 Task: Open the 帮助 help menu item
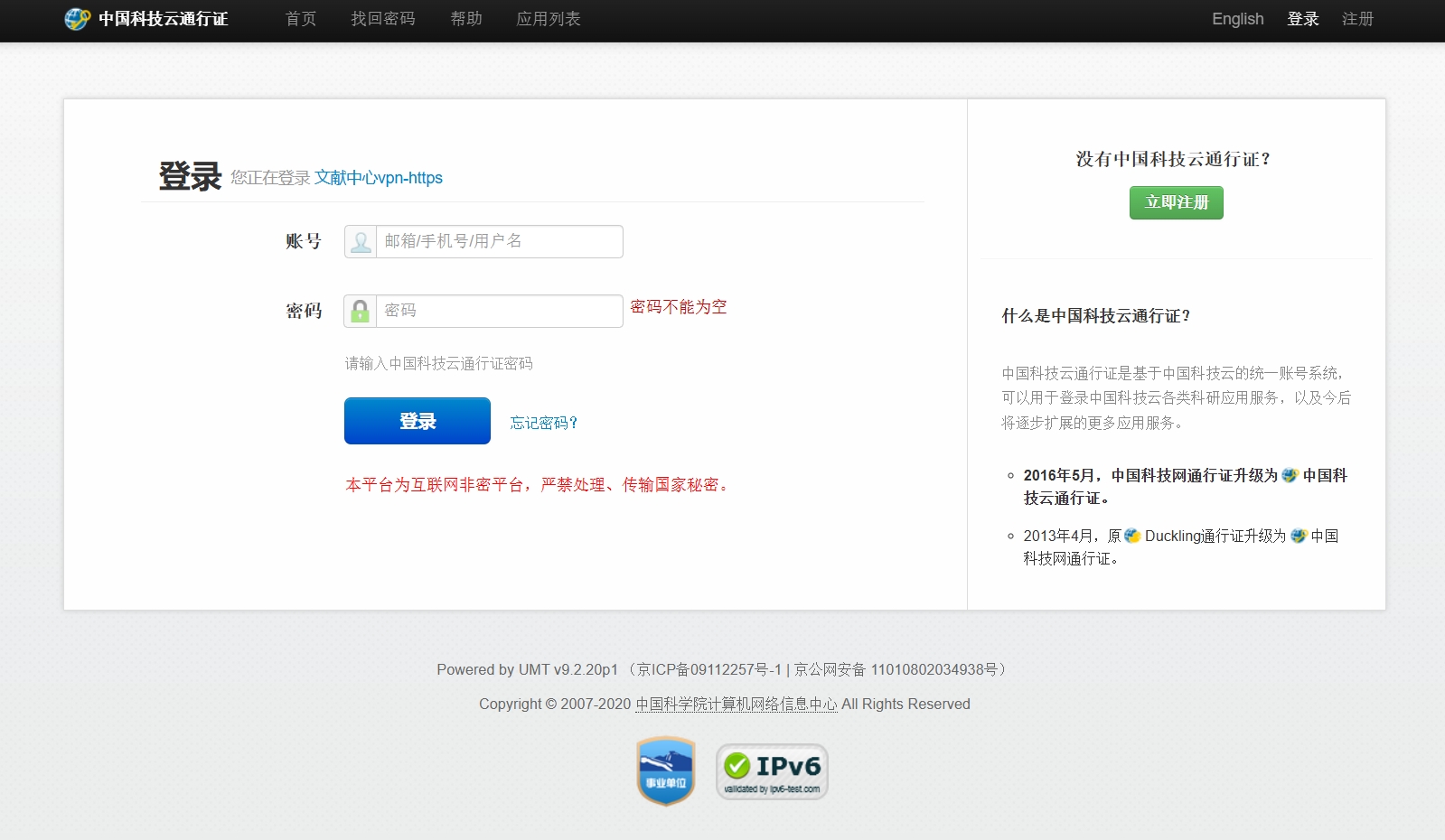(x=466, y=19)
